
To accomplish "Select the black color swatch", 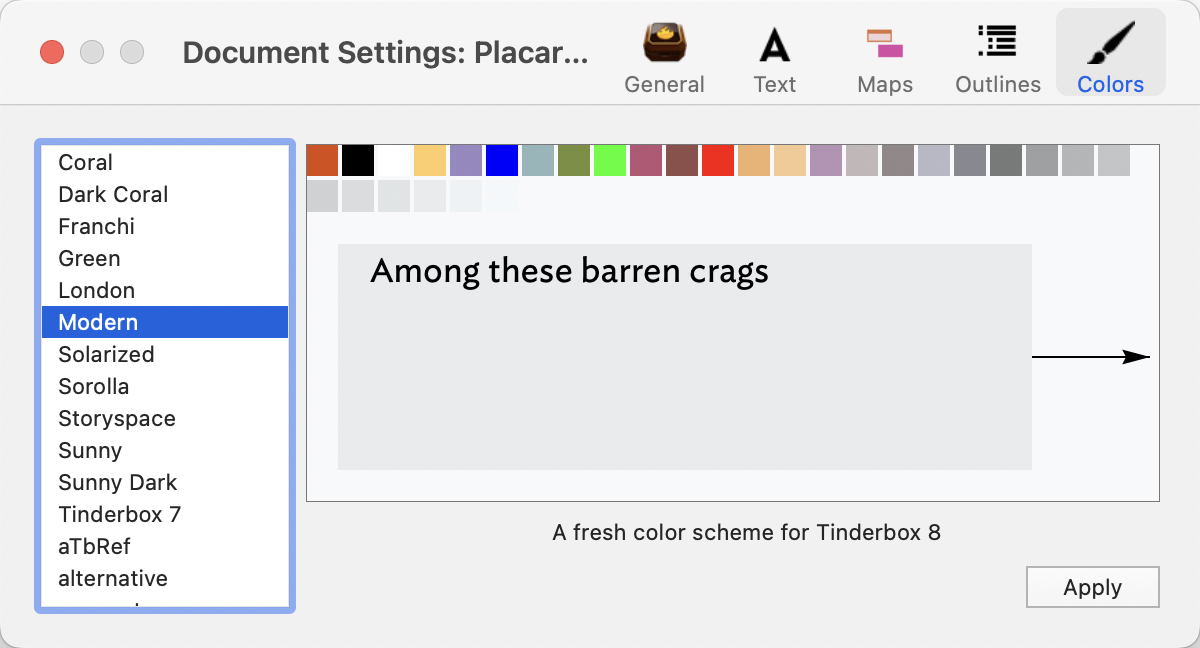I will [x=358, y=160].
